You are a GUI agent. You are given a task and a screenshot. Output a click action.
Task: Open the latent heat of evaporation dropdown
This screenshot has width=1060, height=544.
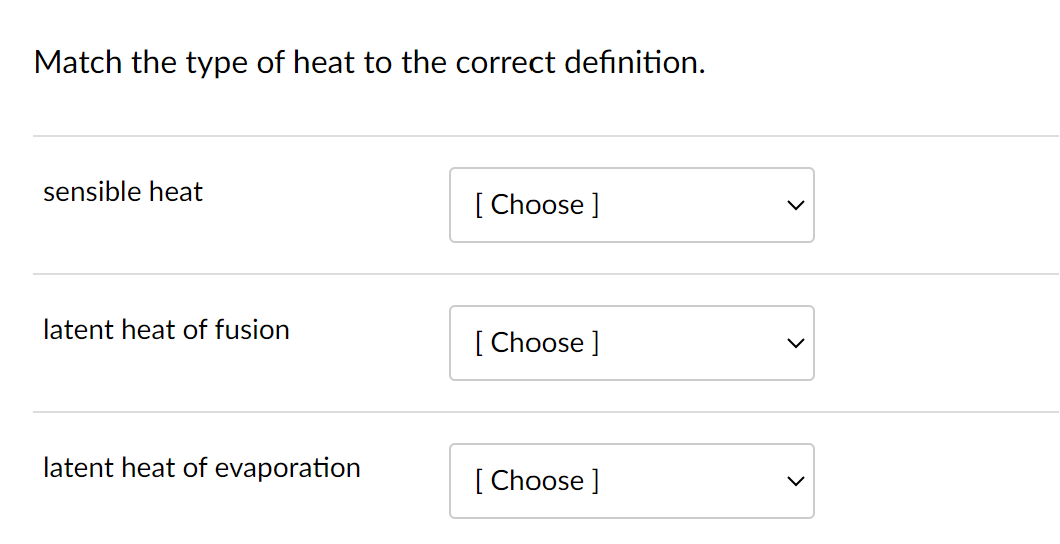[631, 481]
